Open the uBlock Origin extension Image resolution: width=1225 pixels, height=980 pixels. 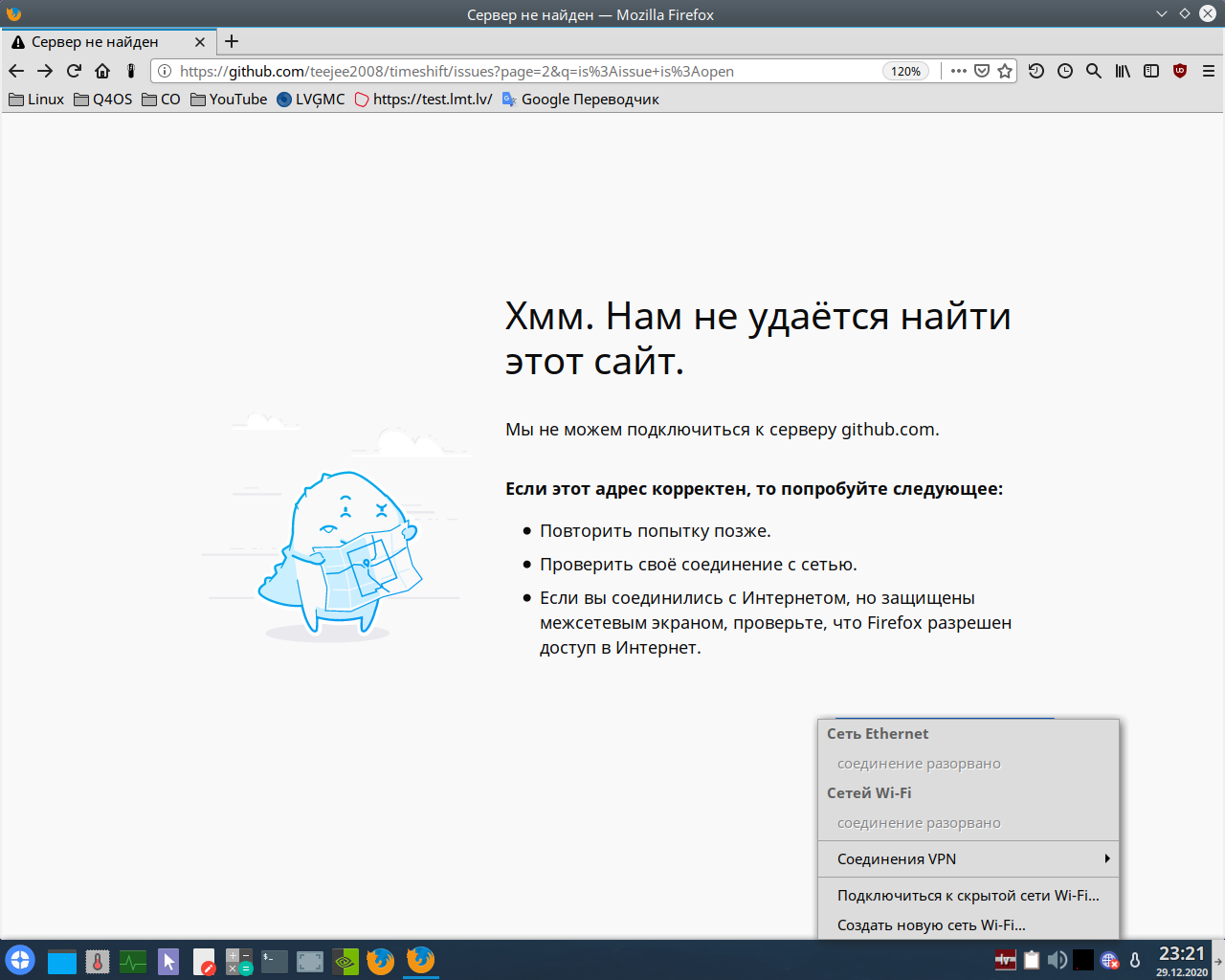1180,71
